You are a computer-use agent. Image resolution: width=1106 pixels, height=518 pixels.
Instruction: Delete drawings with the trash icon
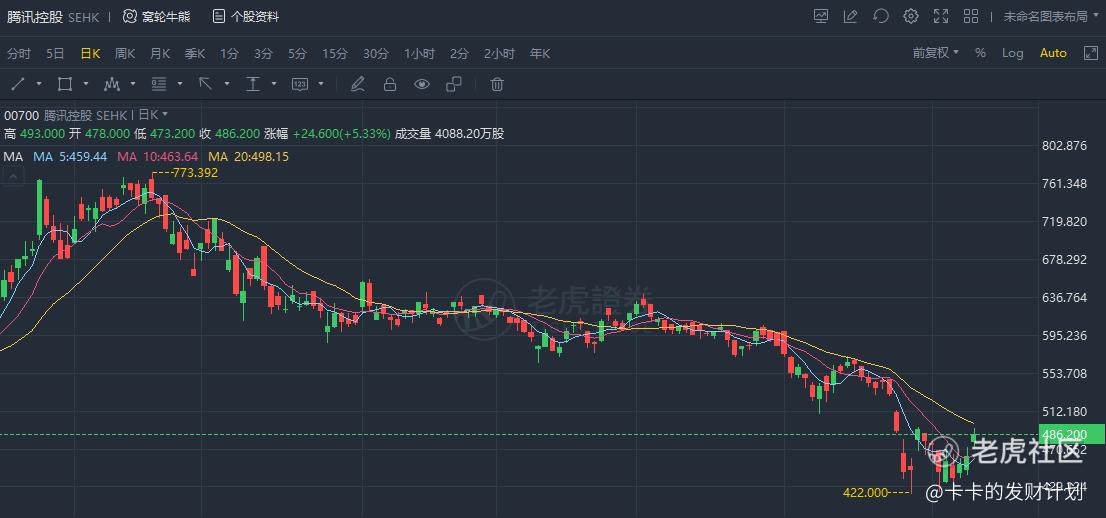click(497, 85)
